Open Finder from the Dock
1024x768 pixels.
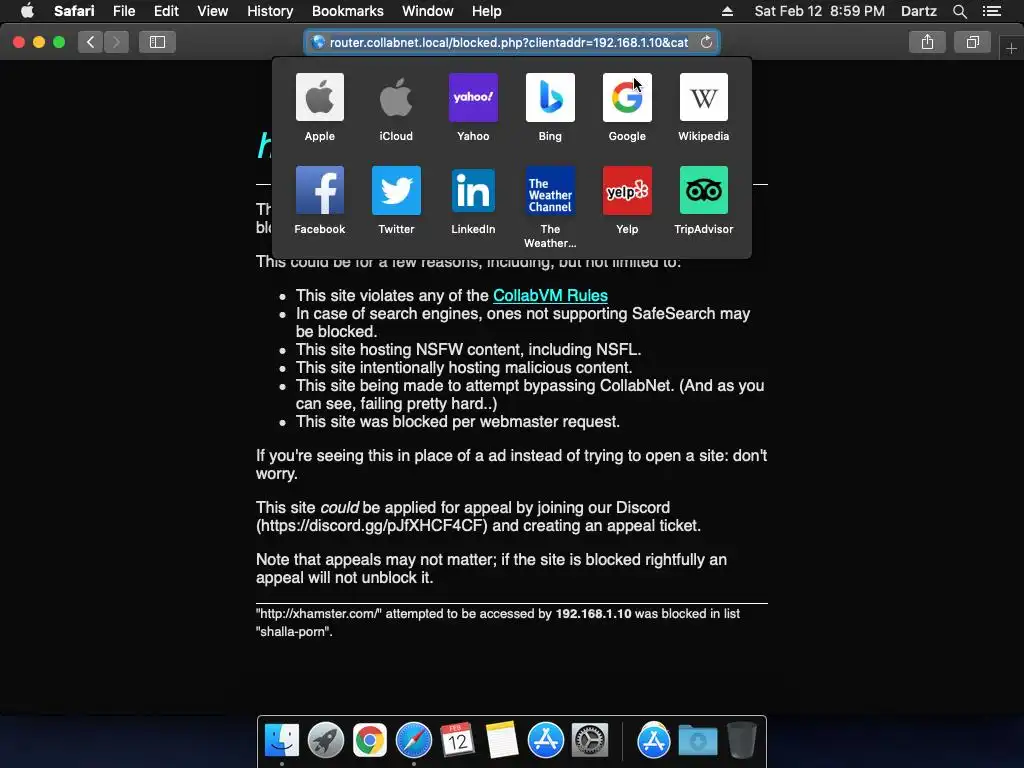click(281, 740)
